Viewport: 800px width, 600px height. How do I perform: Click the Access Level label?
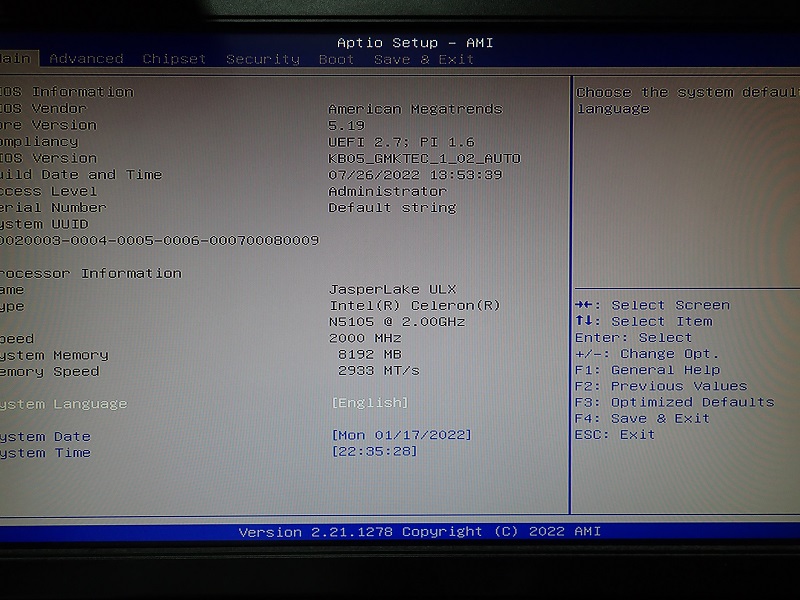tap(48, 191)
